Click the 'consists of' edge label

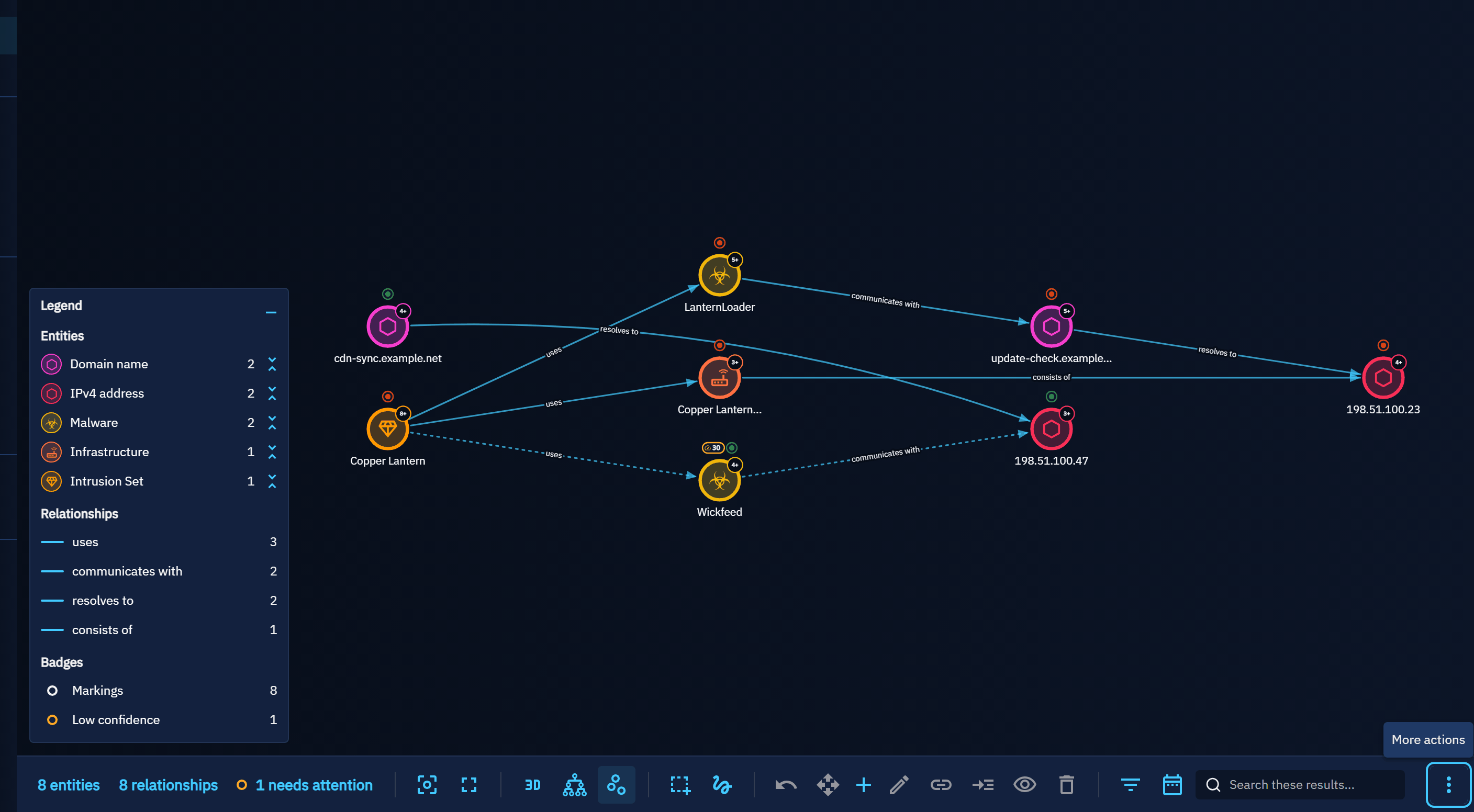pyautogui.click(x=1051, y=377)
